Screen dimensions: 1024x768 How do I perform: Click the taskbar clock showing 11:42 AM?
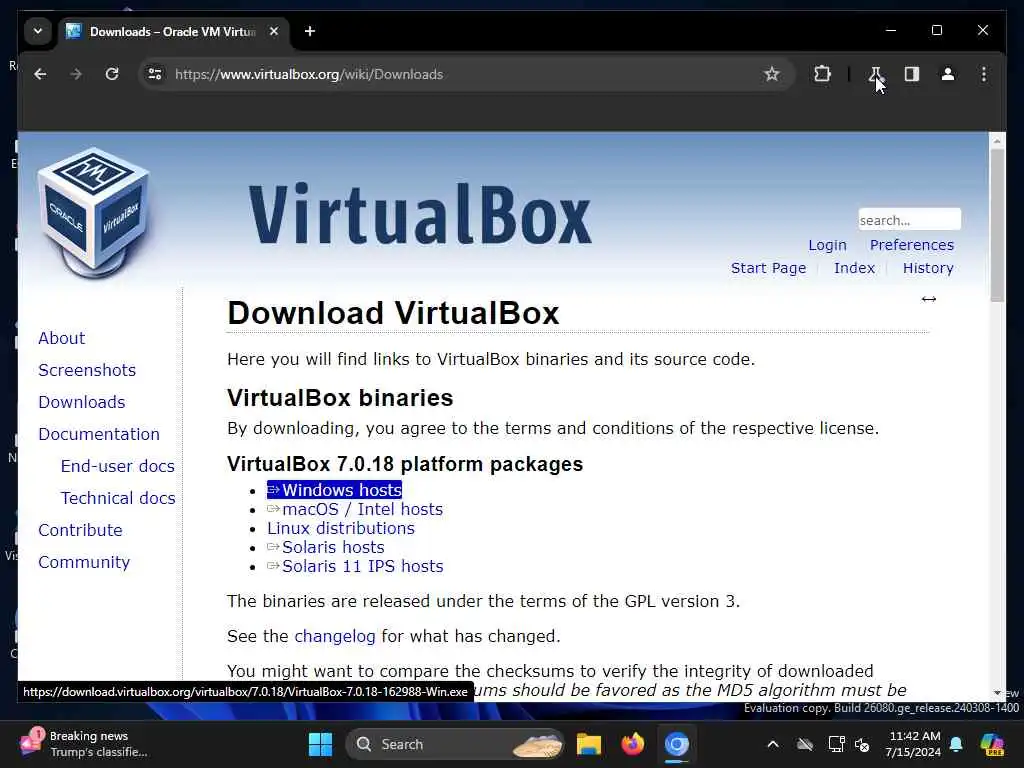click(x=914, y=744)
